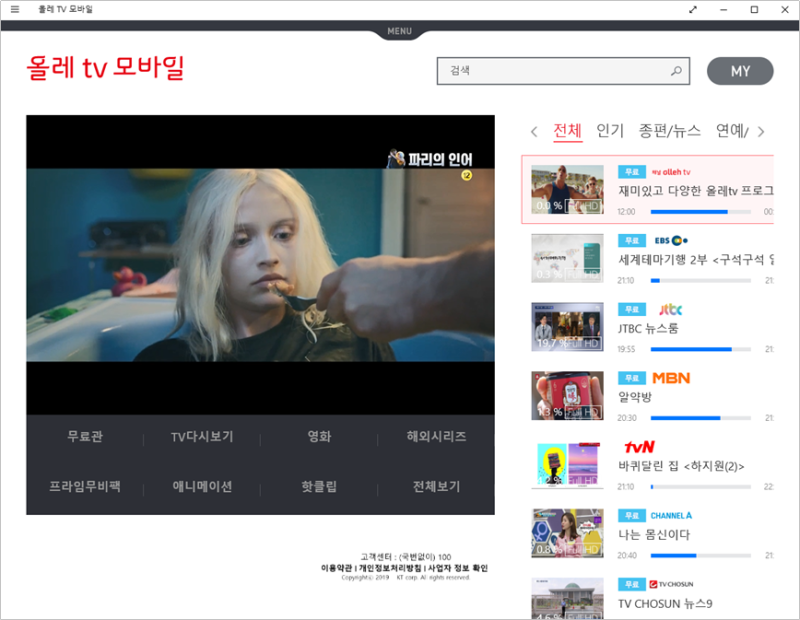Open the 종편/뉴스 tab
This screenshot has height=620, width=800.
[671, 131]
